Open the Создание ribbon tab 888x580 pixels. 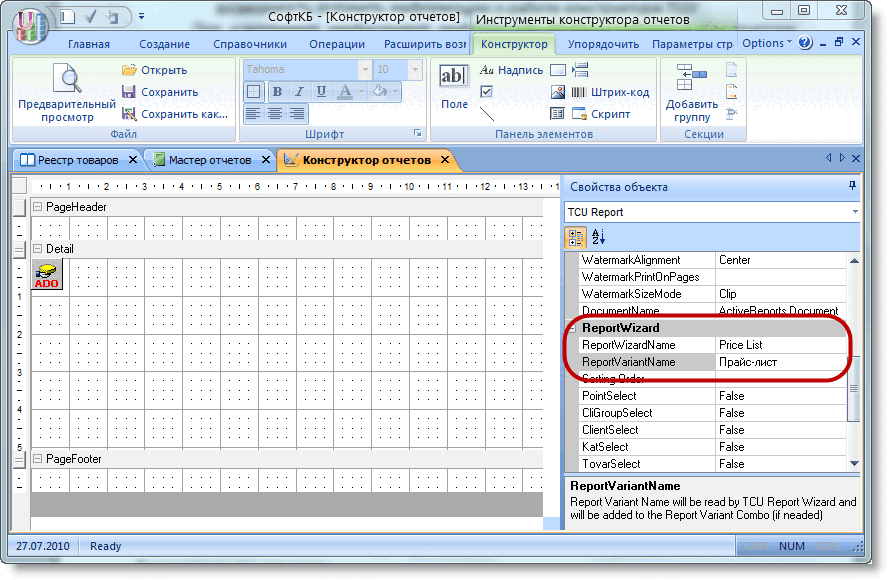pyautogui.click(x=164, y=44)
